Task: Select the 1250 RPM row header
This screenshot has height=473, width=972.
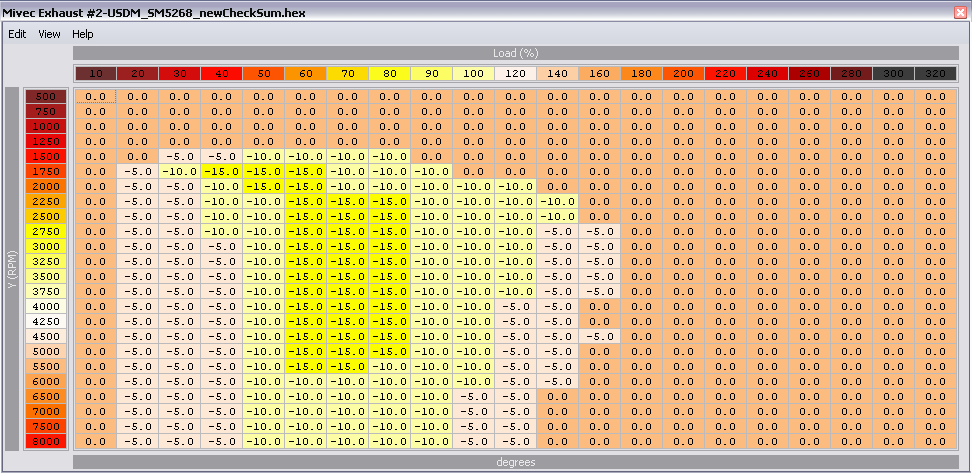Action: [x=45, y=141]
